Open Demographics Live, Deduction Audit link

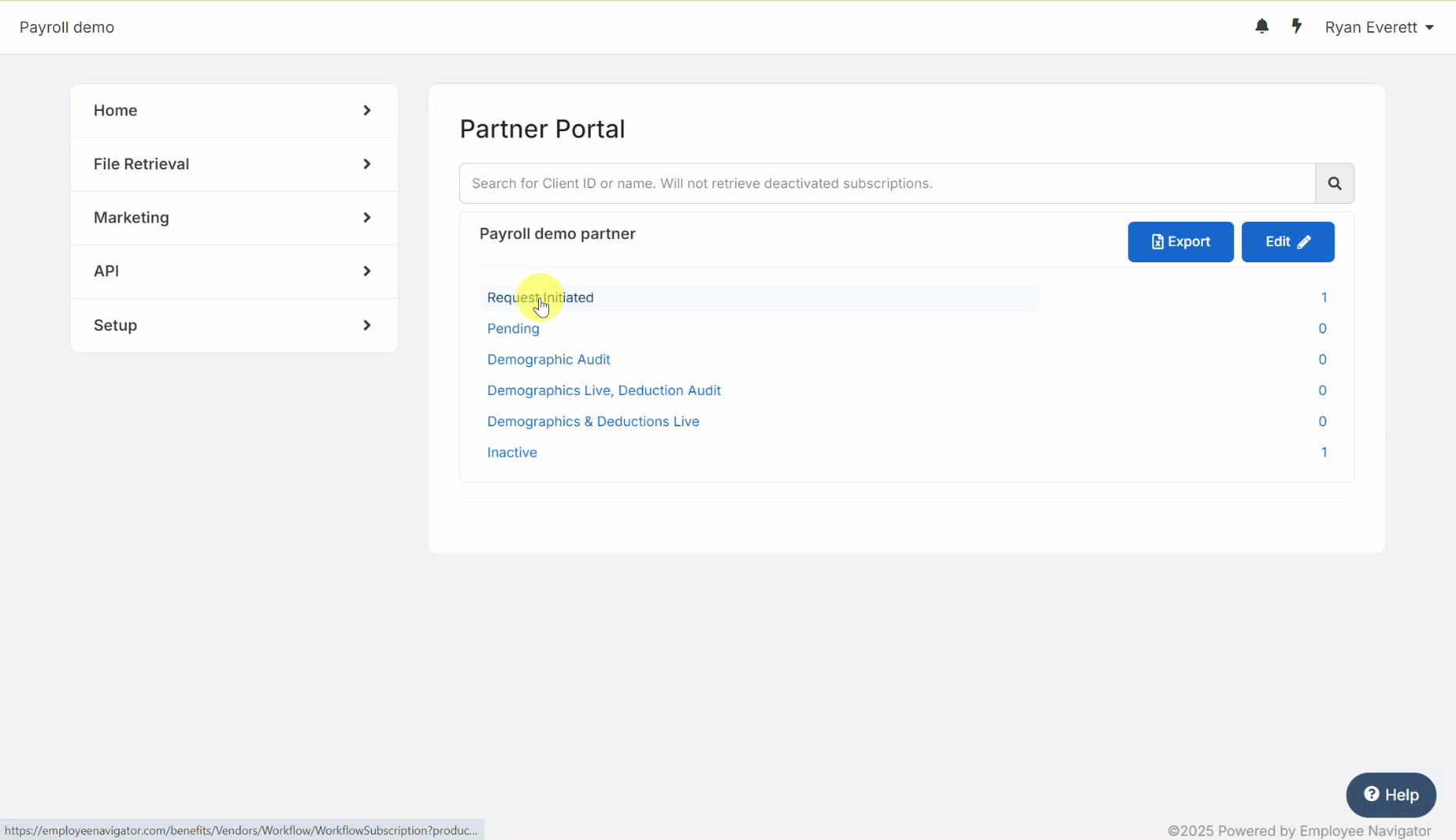[604, 390]
